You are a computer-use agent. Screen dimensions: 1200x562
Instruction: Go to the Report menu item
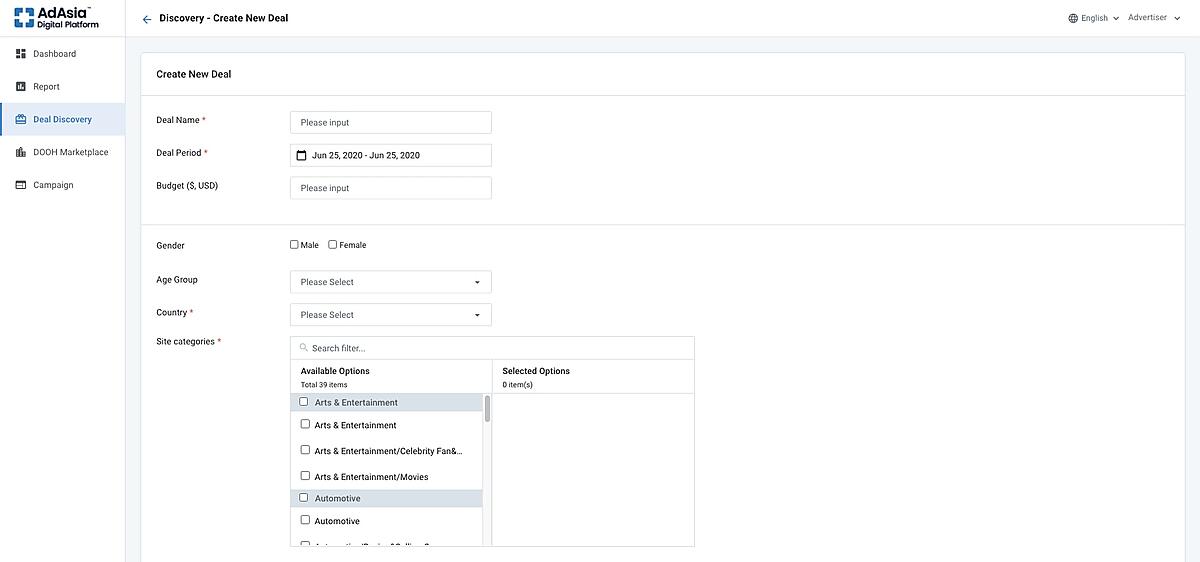click(x=46, y=87)
